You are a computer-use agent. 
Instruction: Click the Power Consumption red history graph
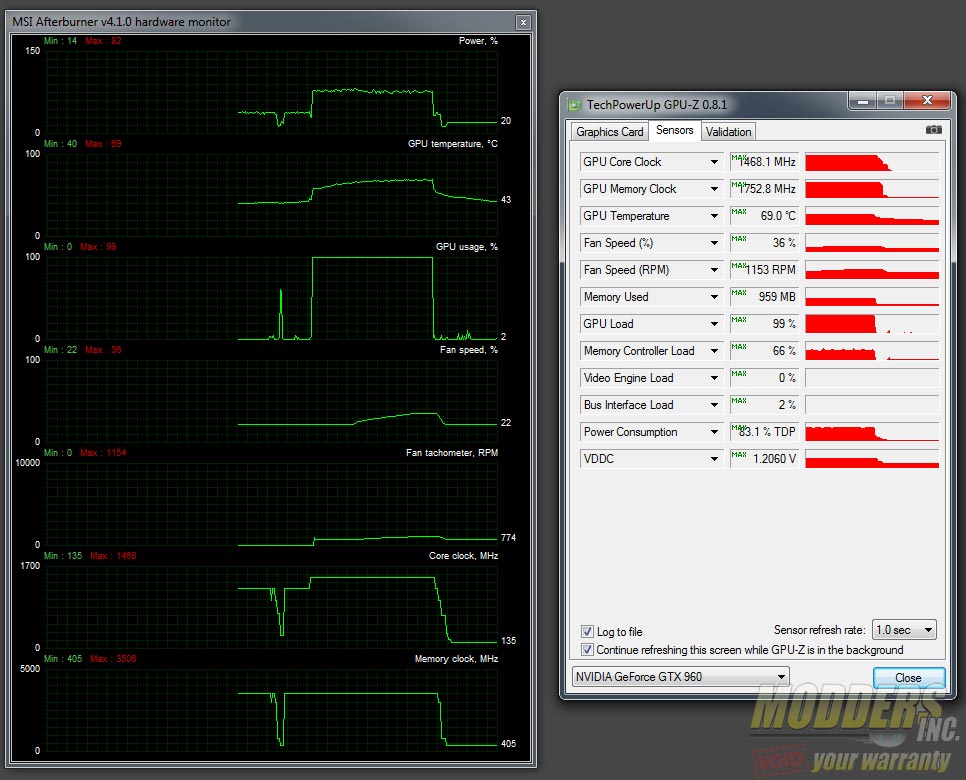point(872,432)
